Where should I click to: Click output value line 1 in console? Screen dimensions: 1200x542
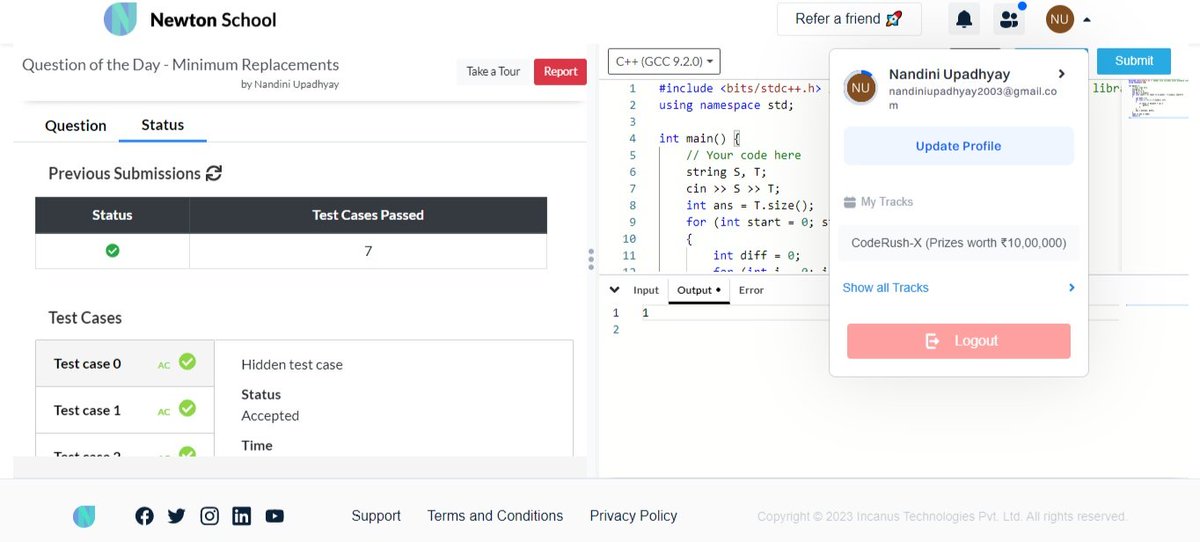(x=645, y=313)
